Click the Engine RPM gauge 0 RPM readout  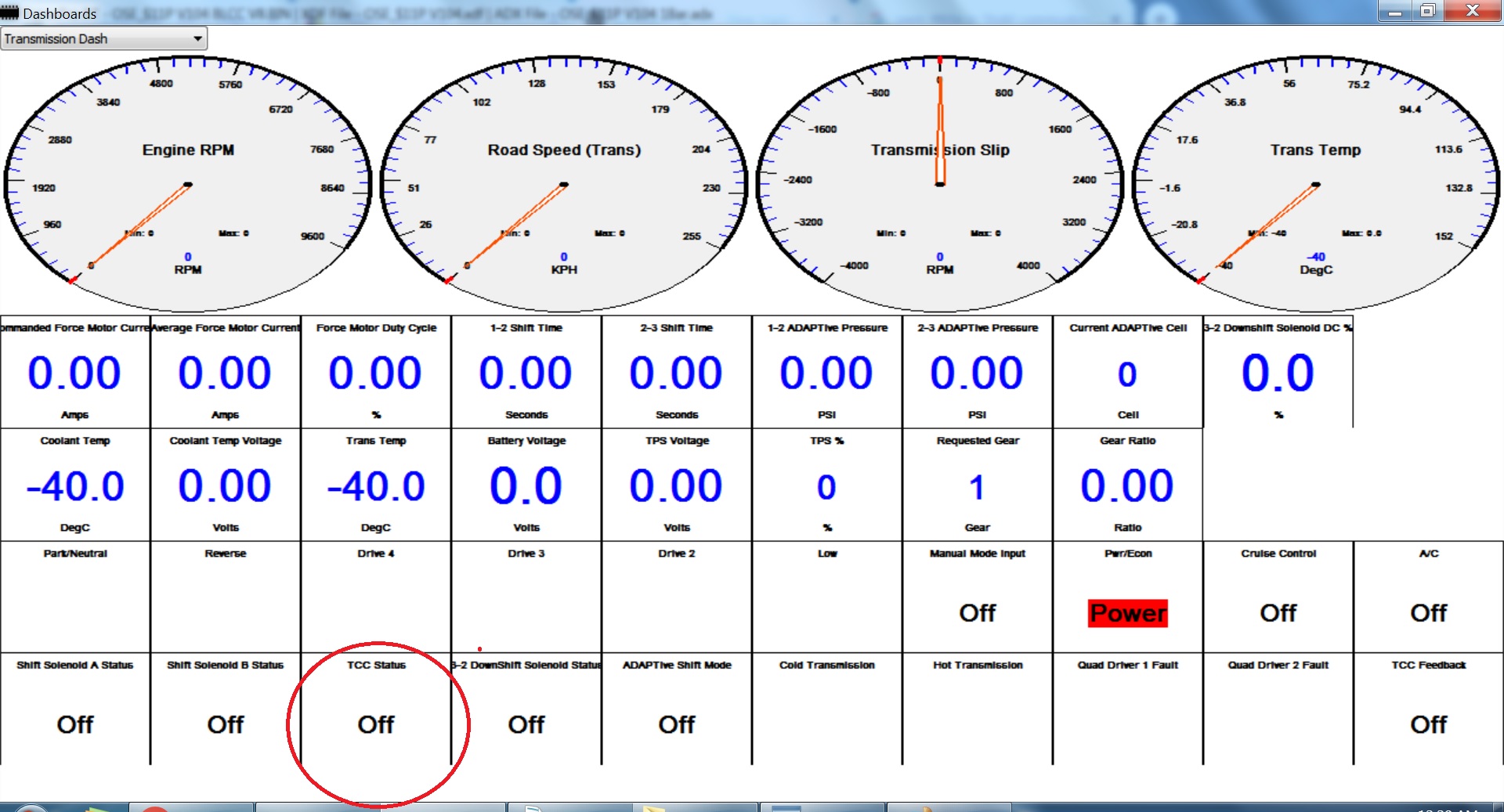(x=188, y=263)
